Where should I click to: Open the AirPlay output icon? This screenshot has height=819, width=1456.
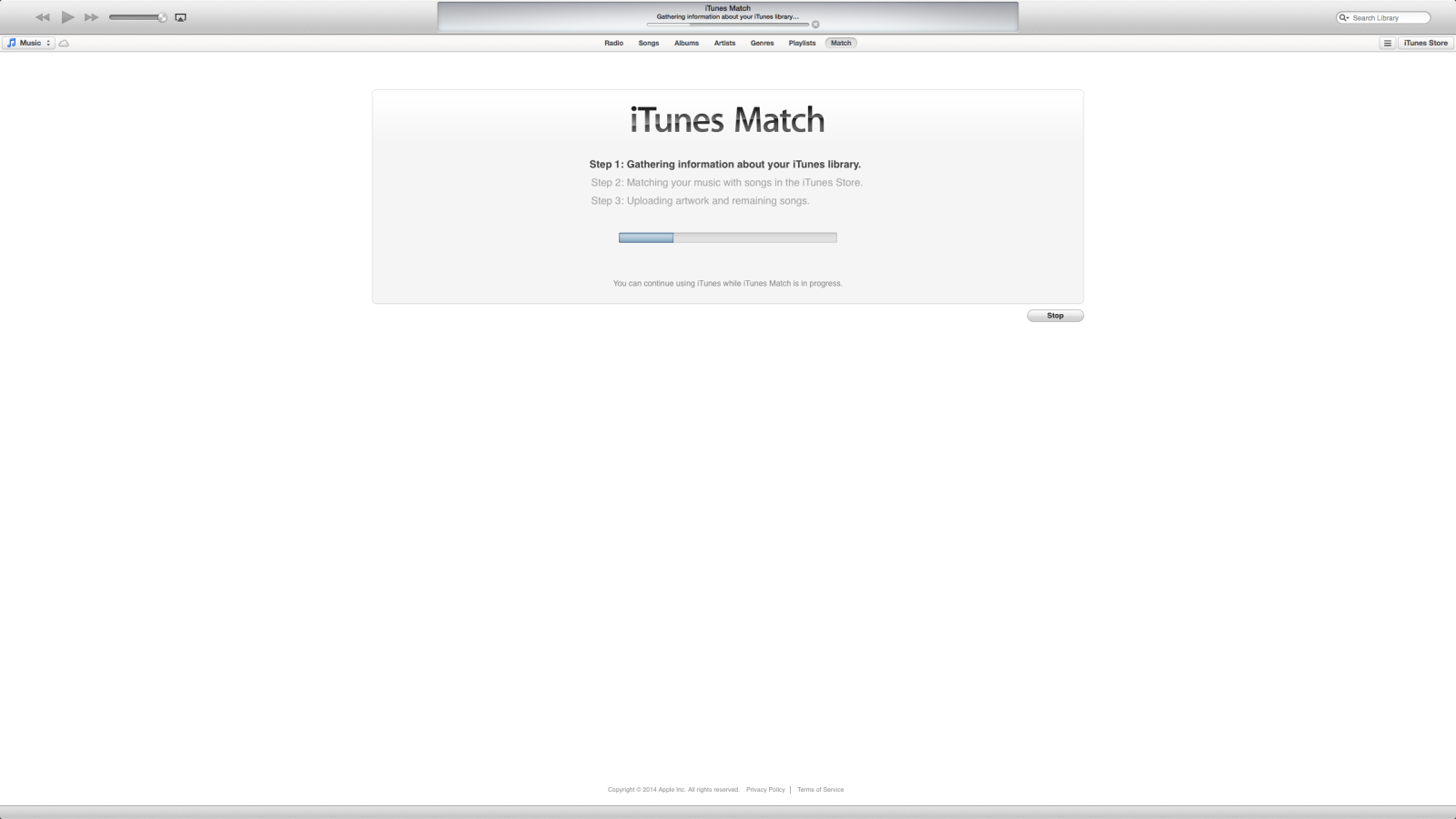[x=180, y=17]
